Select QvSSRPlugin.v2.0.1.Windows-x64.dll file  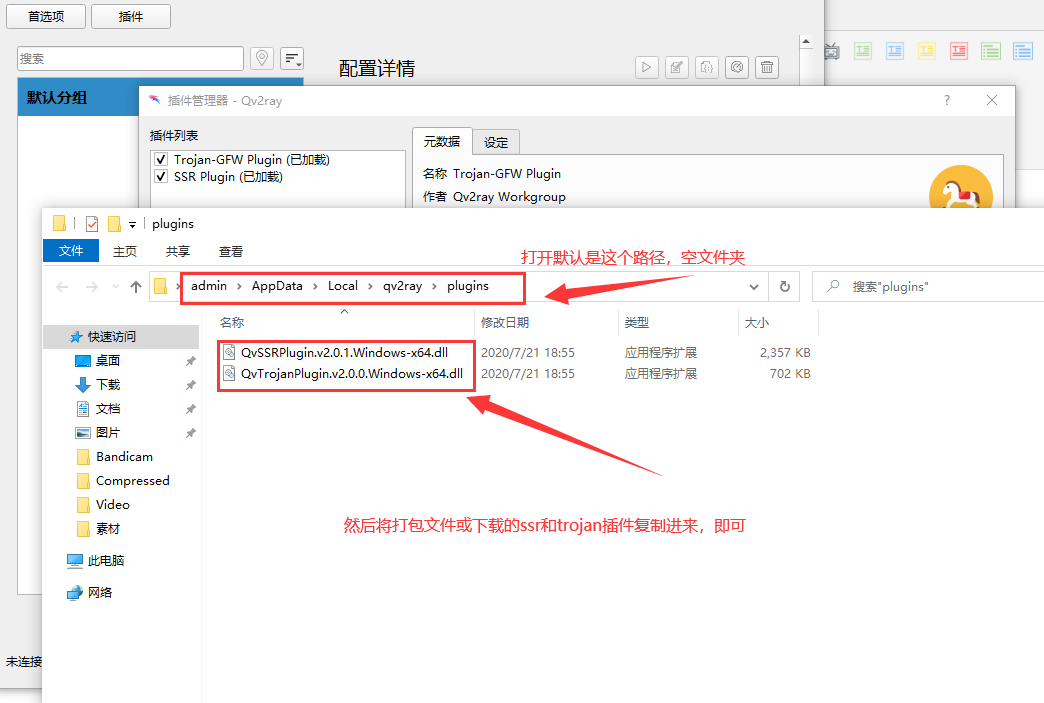click(344, 353)
